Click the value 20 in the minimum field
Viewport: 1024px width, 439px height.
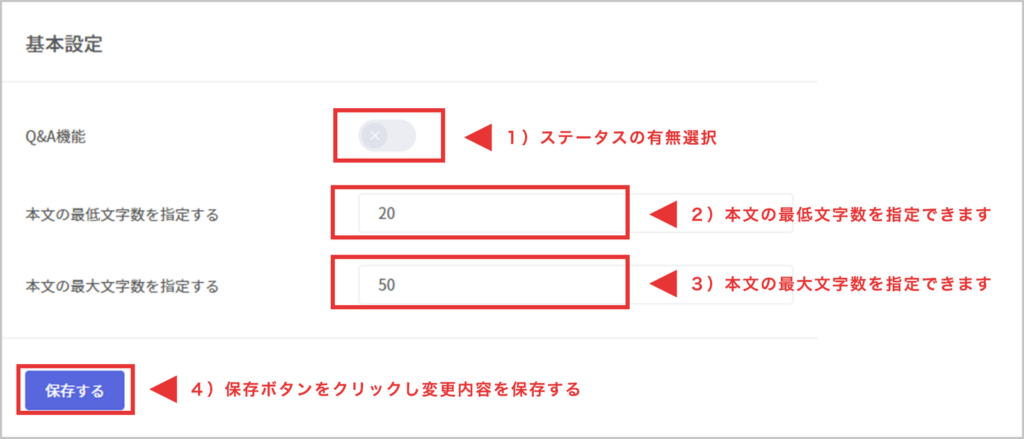tap(388, 213)
